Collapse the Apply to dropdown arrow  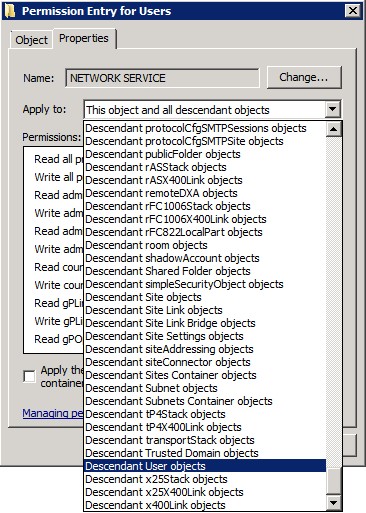332,109
